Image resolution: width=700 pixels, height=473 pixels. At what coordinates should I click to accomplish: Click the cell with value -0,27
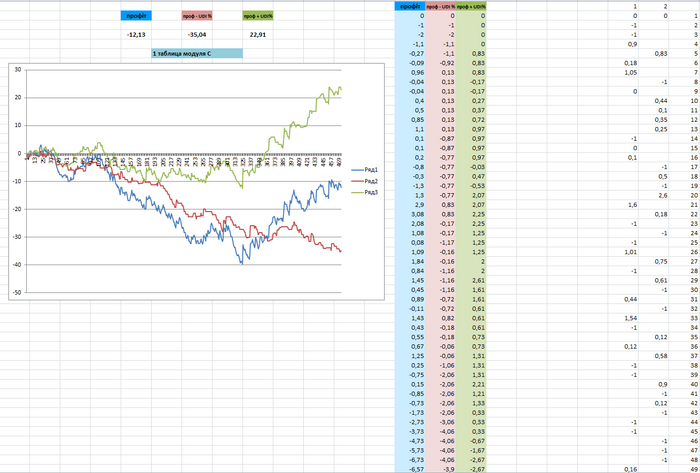[x=410, y=54]
